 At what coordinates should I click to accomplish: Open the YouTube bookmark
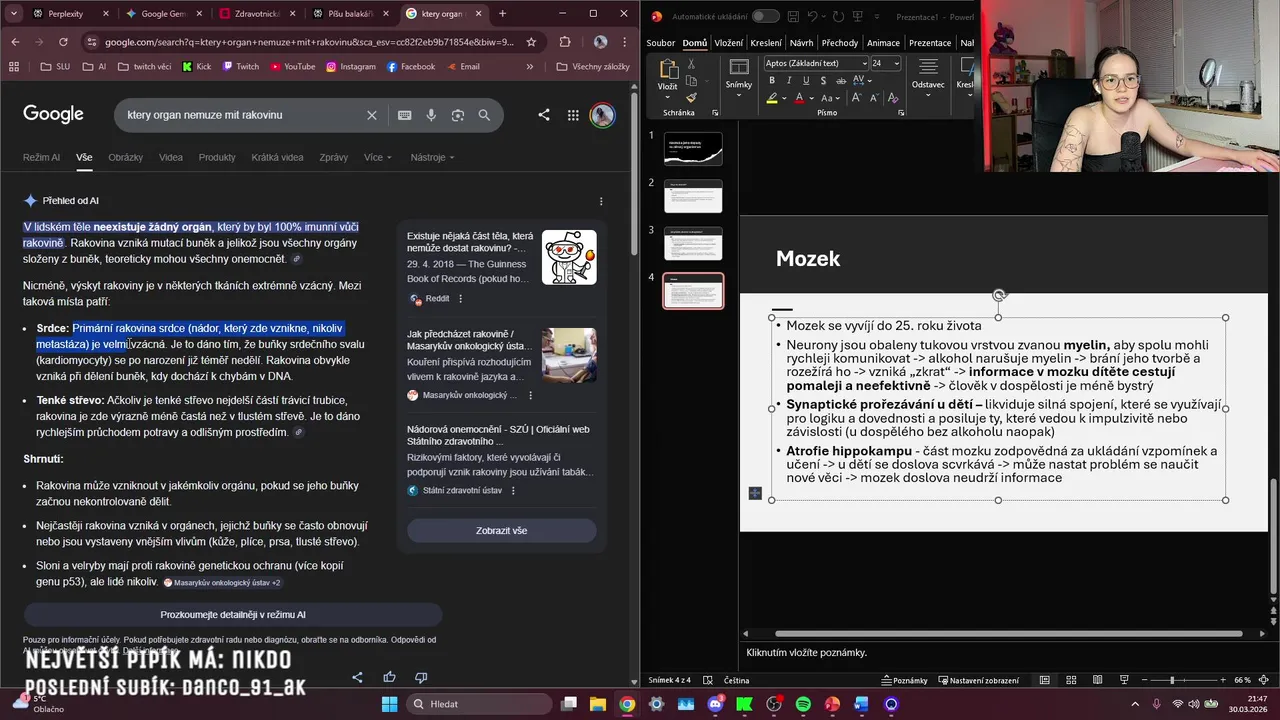pos(292,67)
